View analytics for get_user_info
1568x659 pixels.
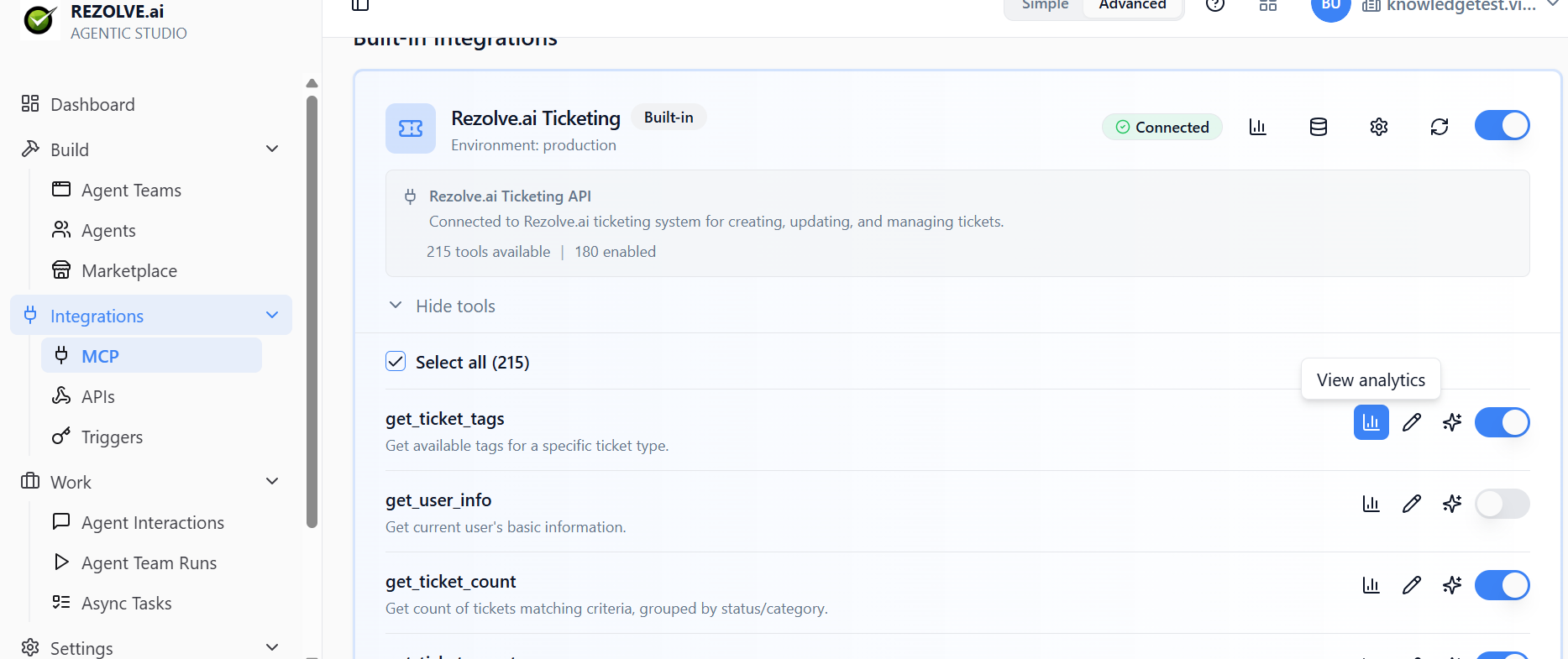[x=1371, y=504]
